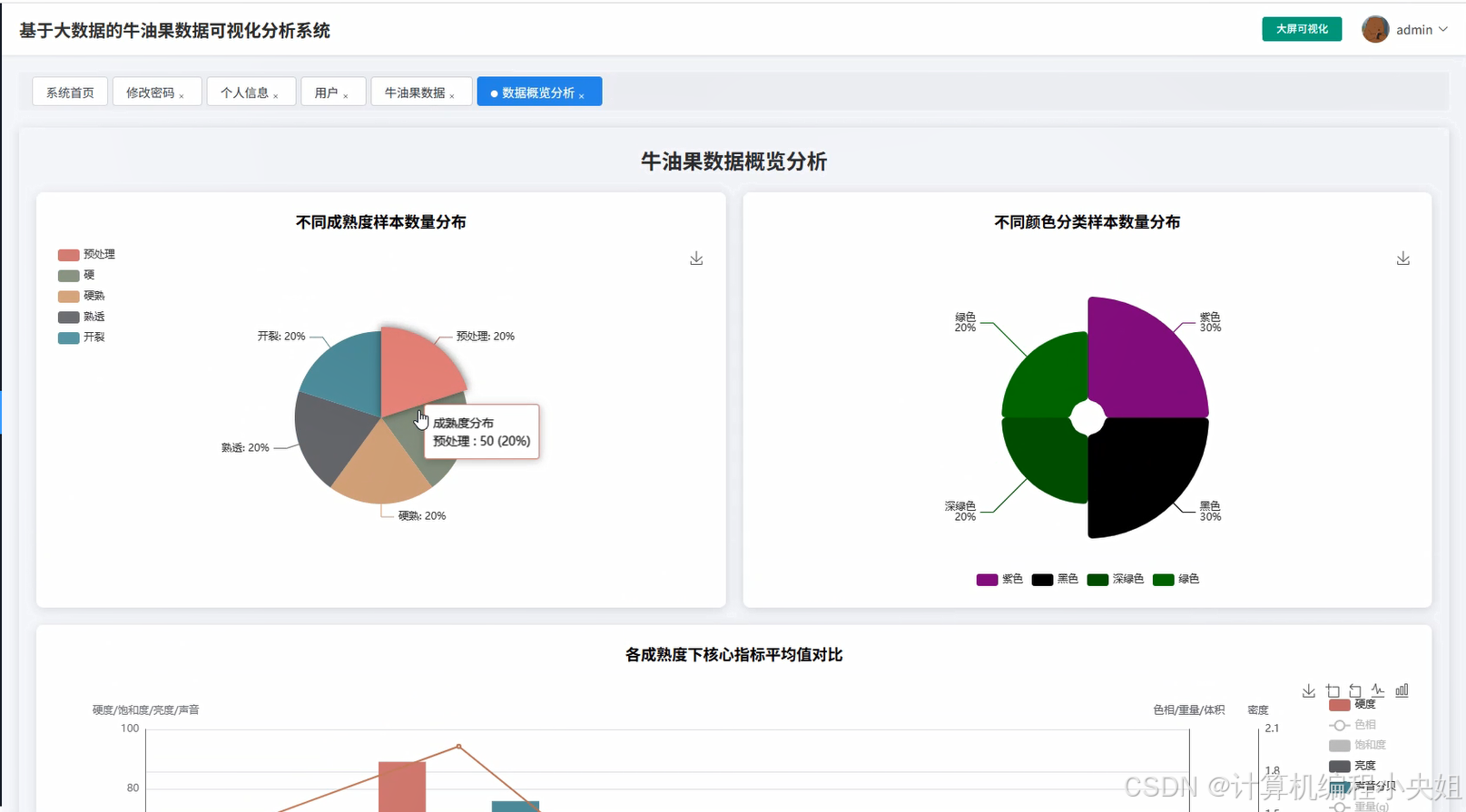Activate area zoom tool in bottom chart toolbox
The height and width of the screenshot is (812, 1466).
pyautogui.click(x=1333, y=691)
